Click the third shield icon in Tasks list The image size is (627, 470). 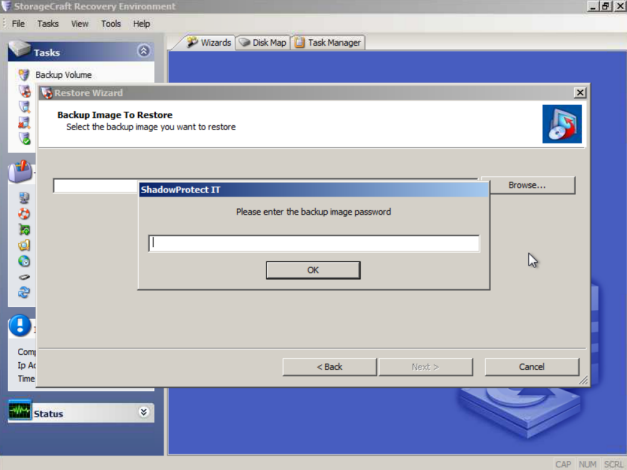coord(25,107)
